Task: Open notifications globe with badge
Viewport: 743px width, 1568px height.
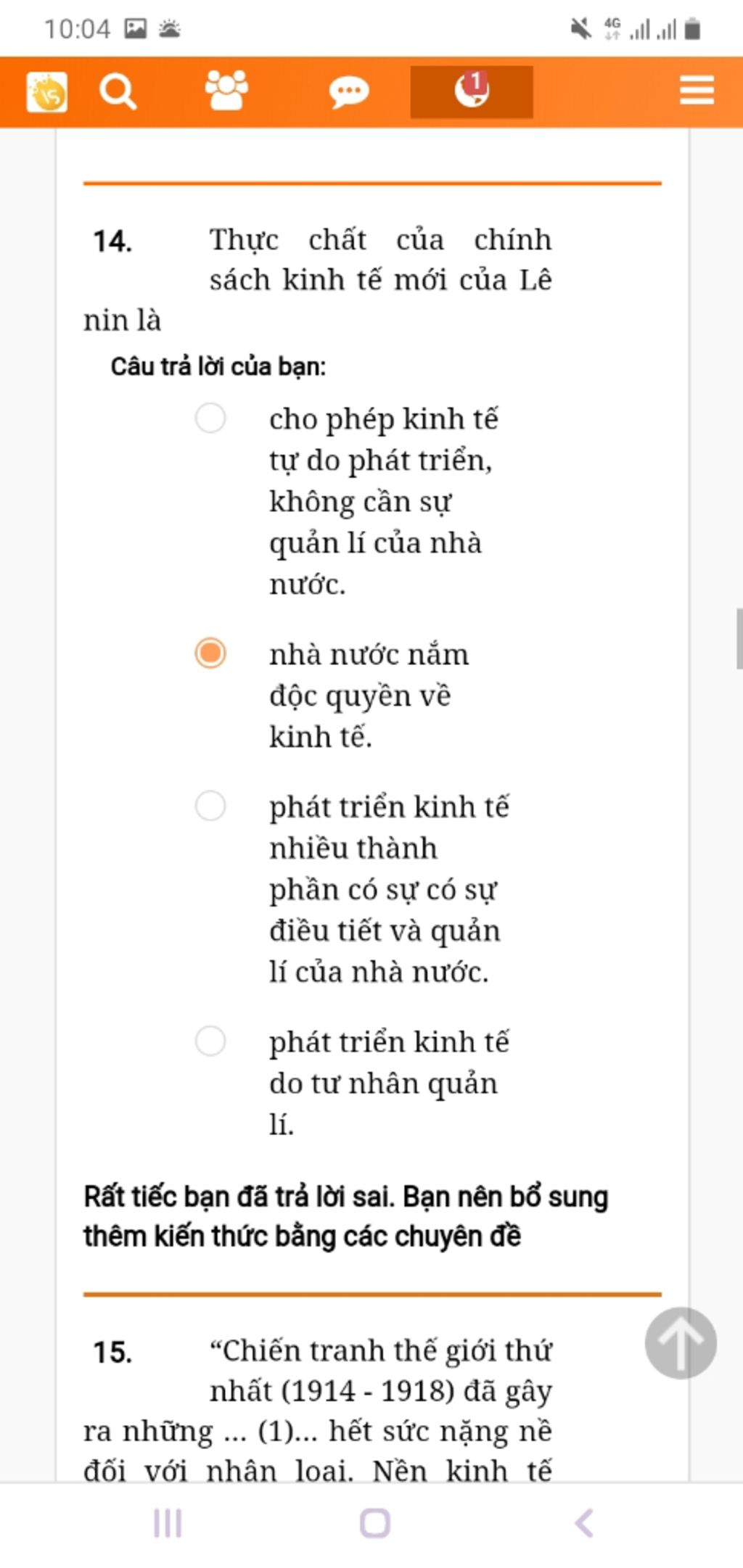Action: pos(472,91)
